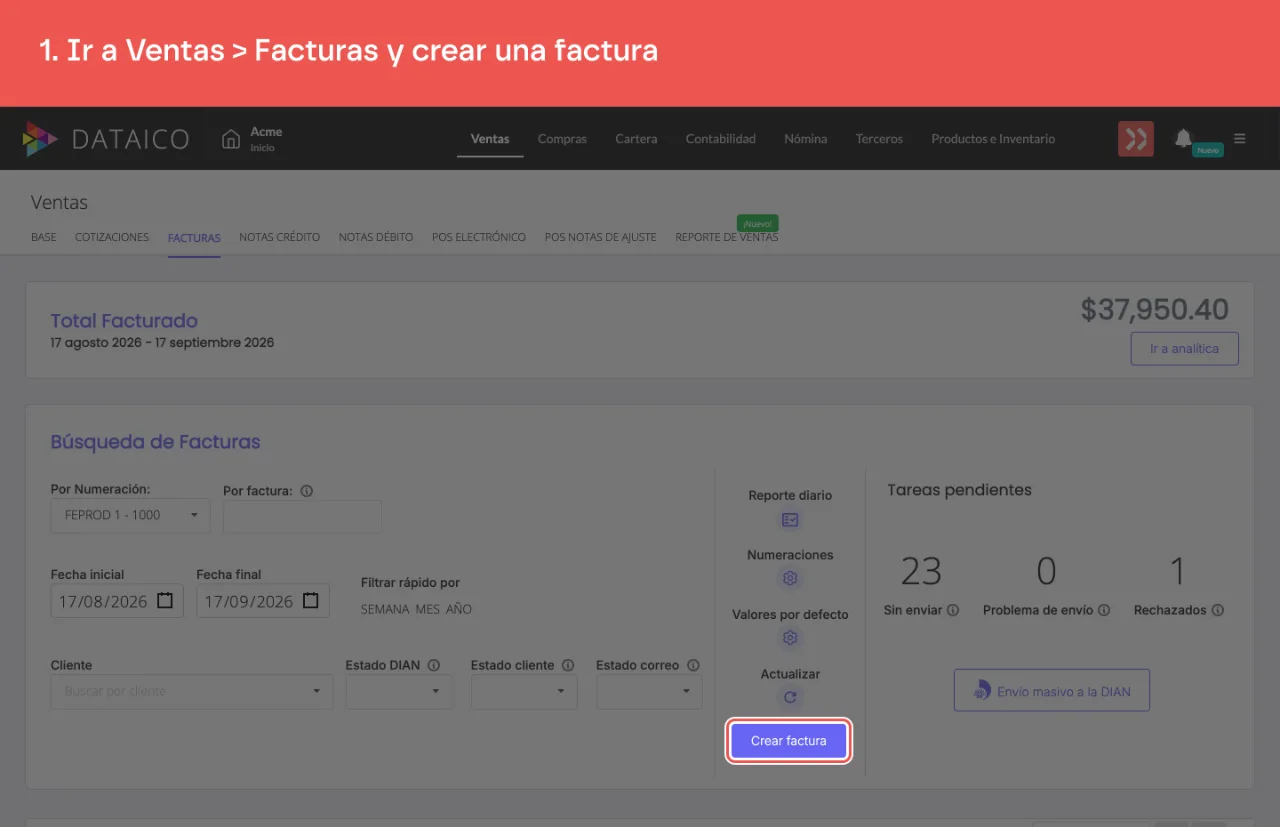1280x827 pixels.
Task: Click the Actualizar refresh icon
Action: pos(790,698)
